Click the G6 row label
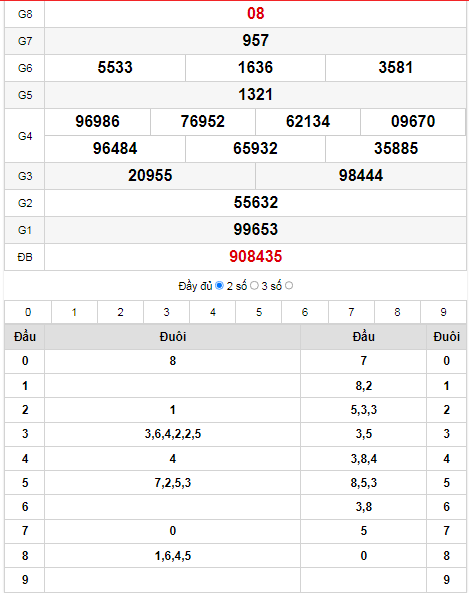Image resolution: width=469 pixels, height=593 pixels. (25, 68)
